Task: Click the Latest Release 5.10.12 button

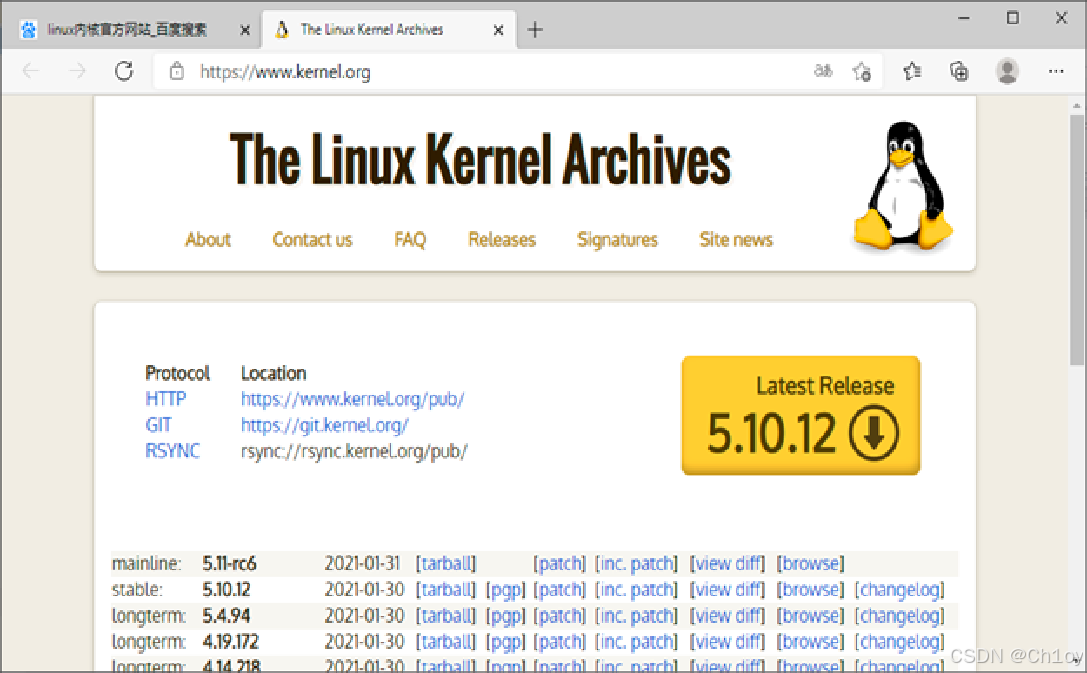Action: coord(801,416)
